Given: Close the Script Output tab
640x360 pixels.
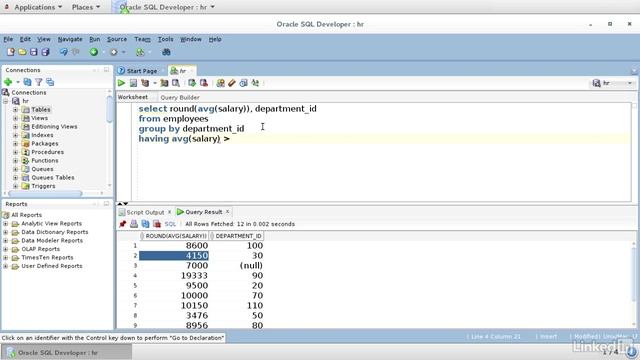Looking at the screenshot, I should click(169, 212).
